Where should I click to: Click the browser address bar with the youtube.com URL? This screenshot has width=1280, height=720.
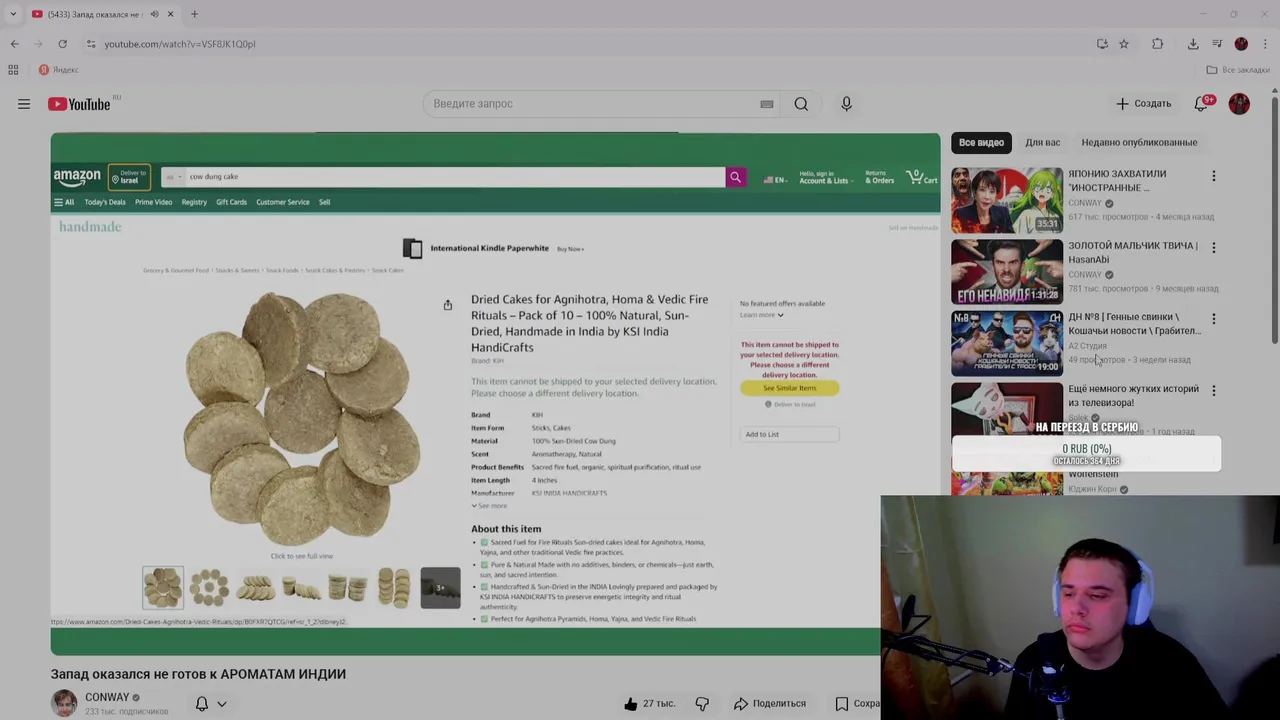[x=590, y=44]
